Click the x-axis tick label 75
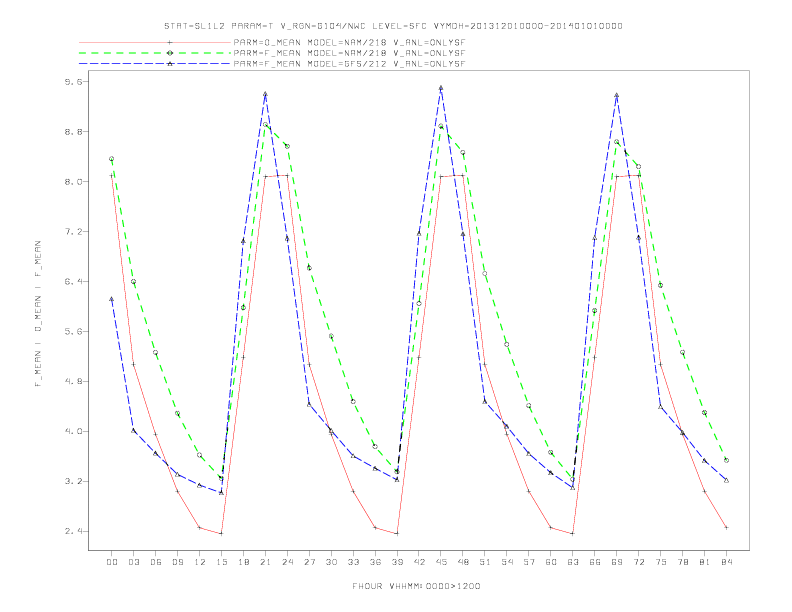The height and width of the screenshot is (612, 792). click(661, 562)
